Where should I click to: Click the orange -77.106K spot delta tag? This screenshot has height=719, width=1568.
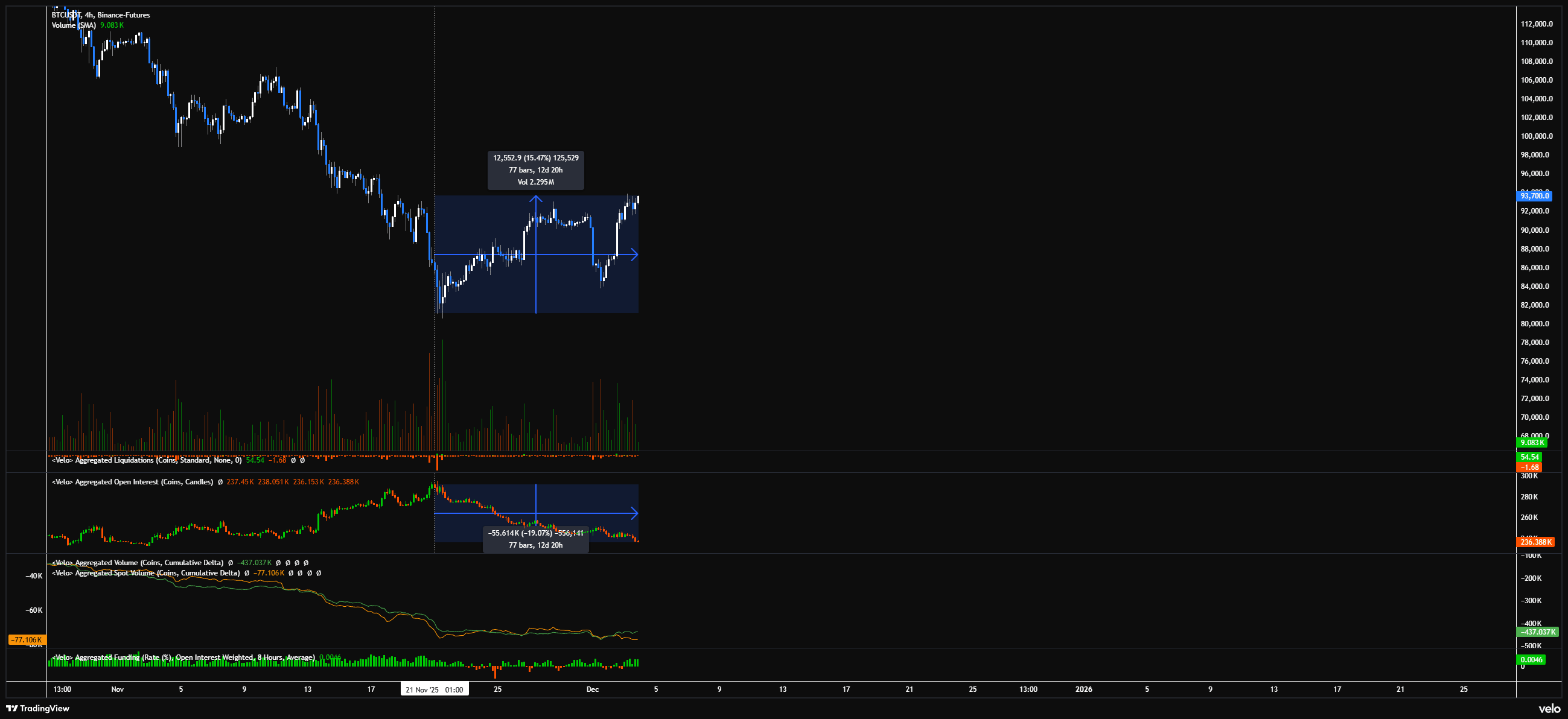click(x=27, y=640)
